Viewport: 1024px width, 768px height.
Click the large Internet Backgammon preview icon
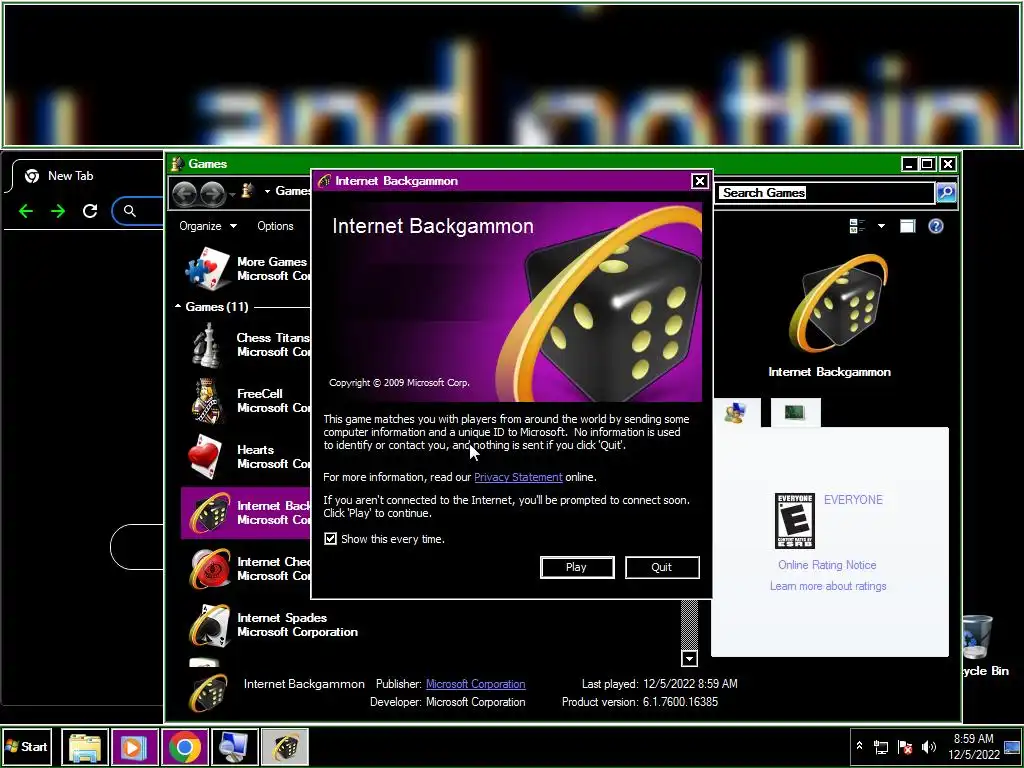(838, 304)
